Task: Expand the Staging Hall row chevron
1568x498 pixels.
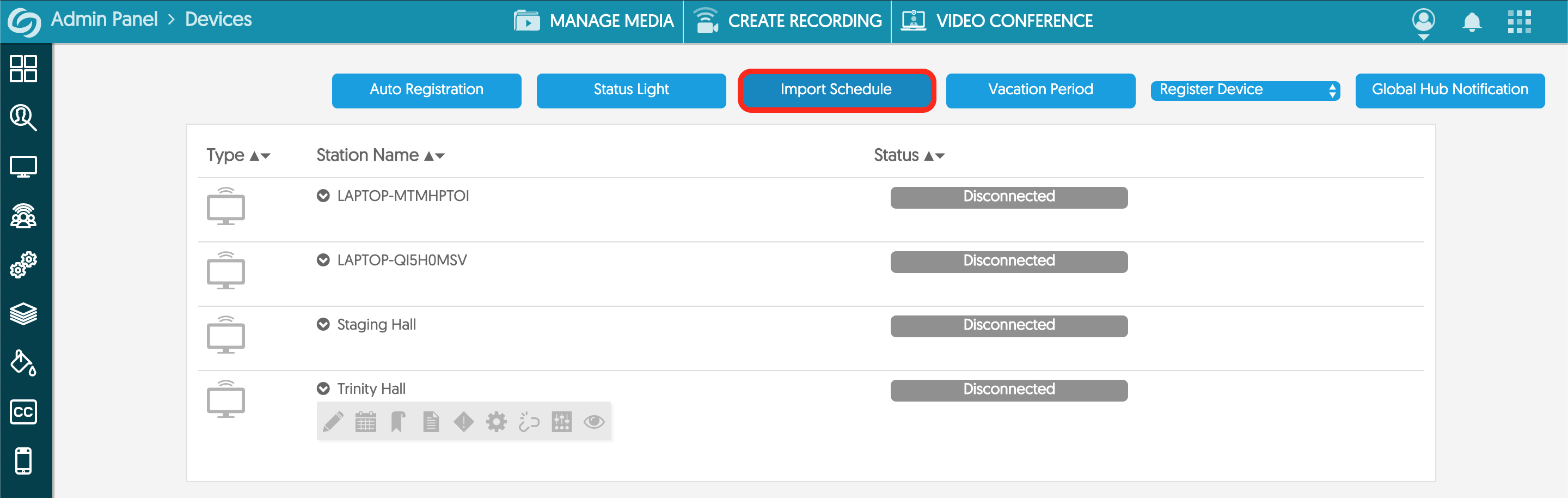Action: click(x=323, y=325)
